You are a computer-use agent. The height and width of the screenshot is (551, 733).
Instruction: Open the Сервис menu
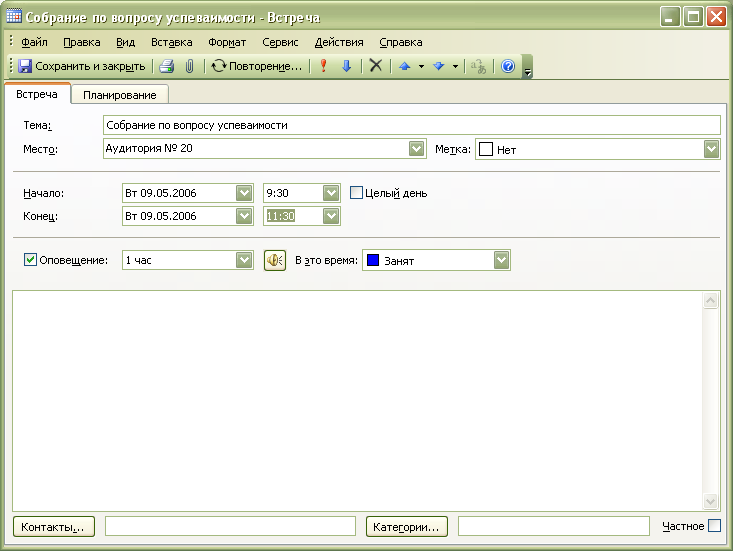(280, 42)
